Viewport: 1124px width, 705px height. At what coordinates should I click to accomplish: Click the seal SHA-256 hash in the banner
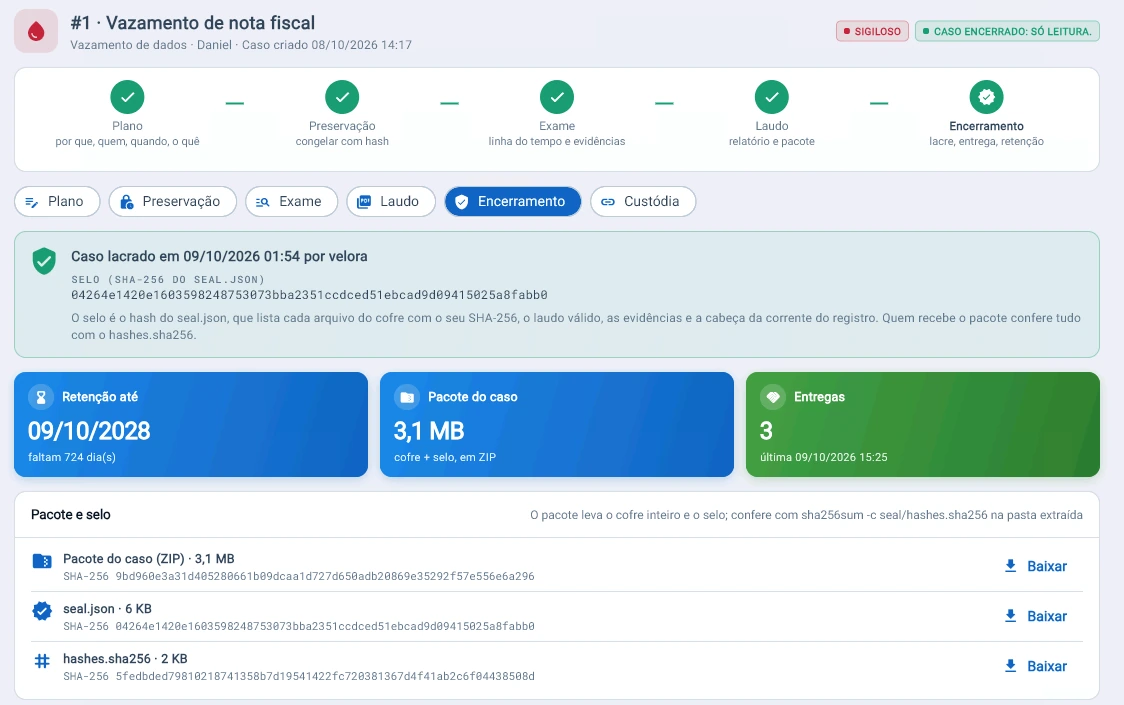(x=309, y=295)
